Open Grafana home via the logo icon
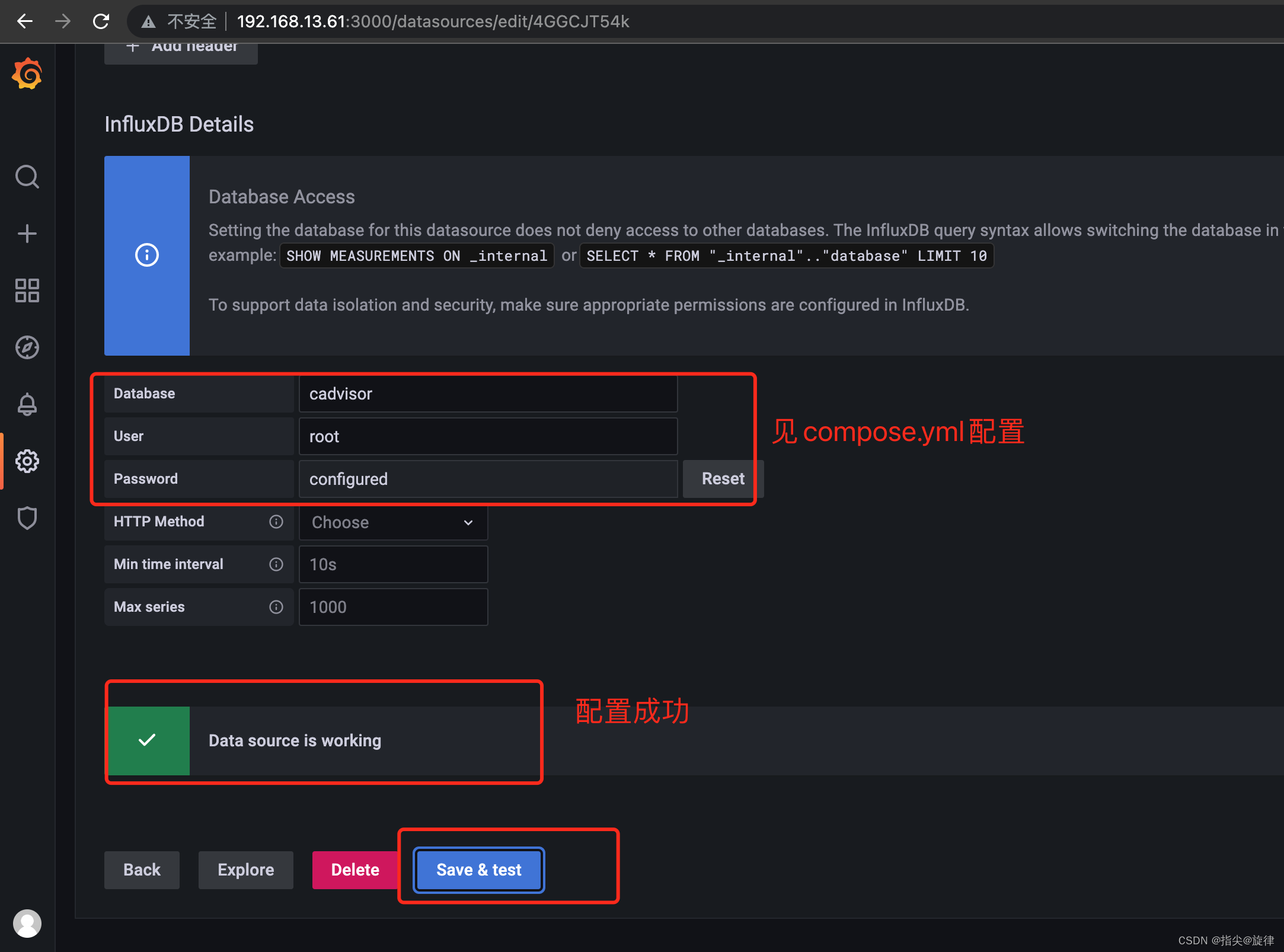 point(27,74)
